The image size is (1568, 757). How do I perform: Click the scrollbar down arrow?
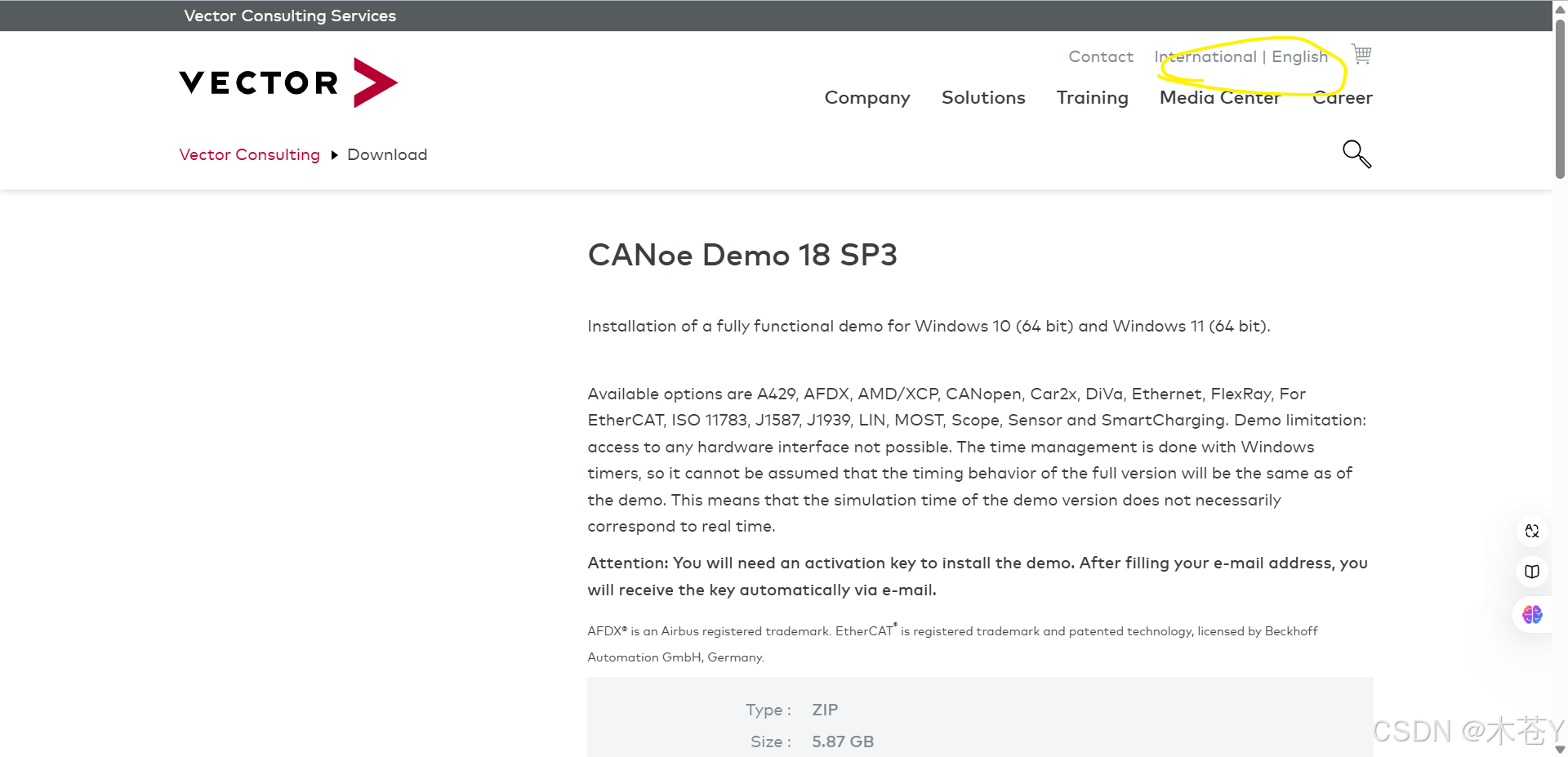coord(1560,749)
